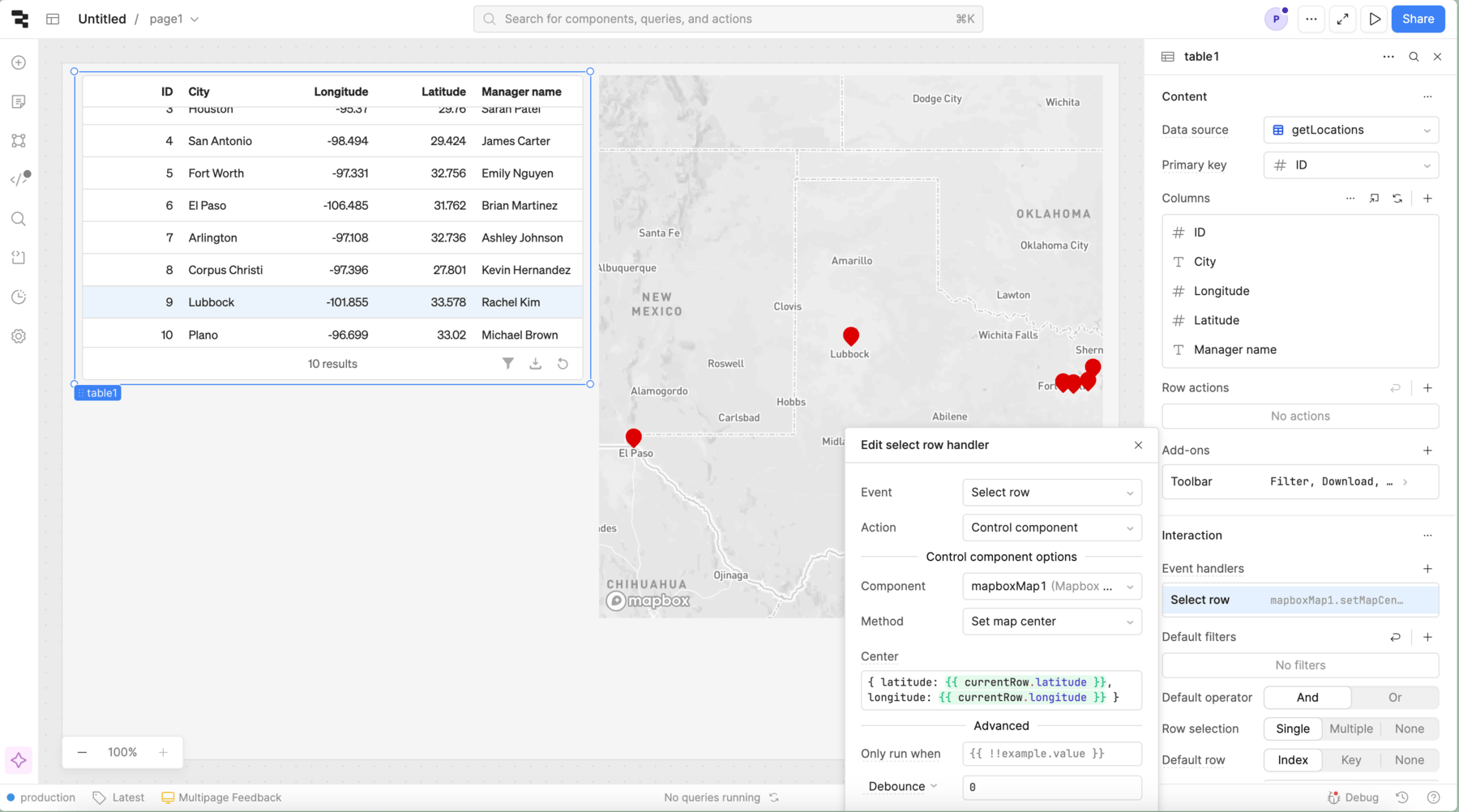The width and height of the screenshot is (1459, 812).
Task: Open the History clock panel
Action: point(19,297)
